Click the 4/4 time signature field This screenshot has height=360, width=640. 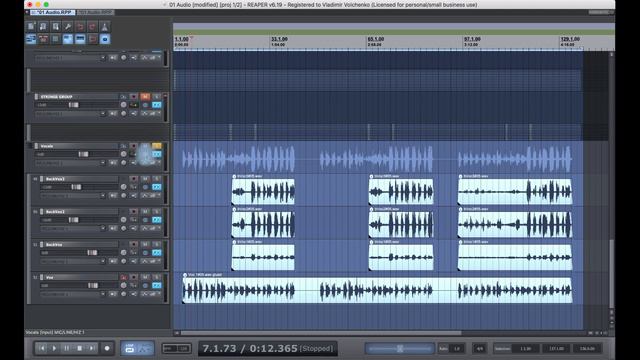coord(480,349)
